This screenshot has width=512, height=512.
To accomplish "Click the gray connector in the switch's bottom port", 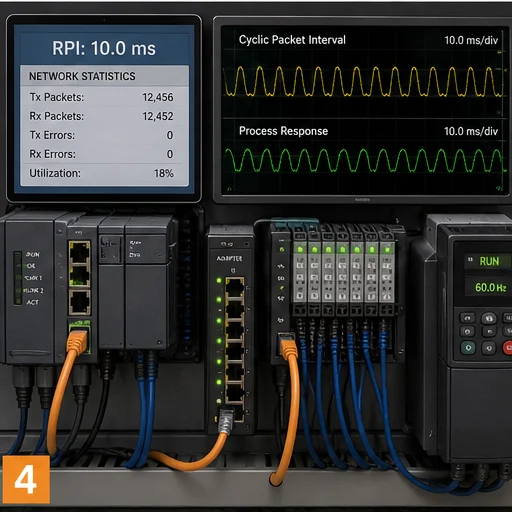I will point(226,420).
